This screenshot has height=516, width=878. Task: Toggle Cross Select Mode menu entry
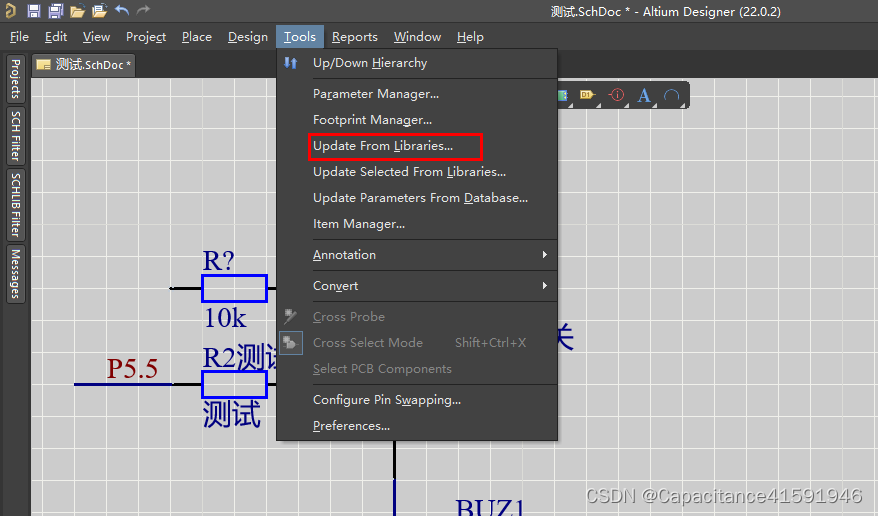pyautogui.click(x=417, y=343)
